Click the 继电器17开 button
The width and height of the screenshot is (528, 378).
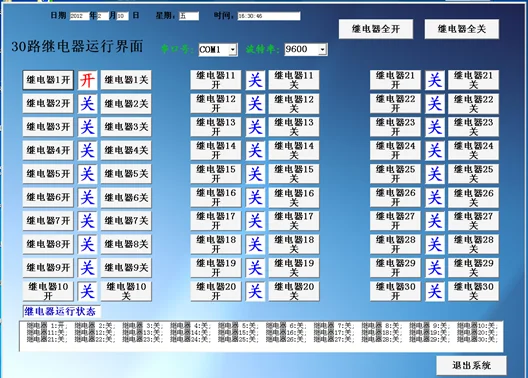216,221
